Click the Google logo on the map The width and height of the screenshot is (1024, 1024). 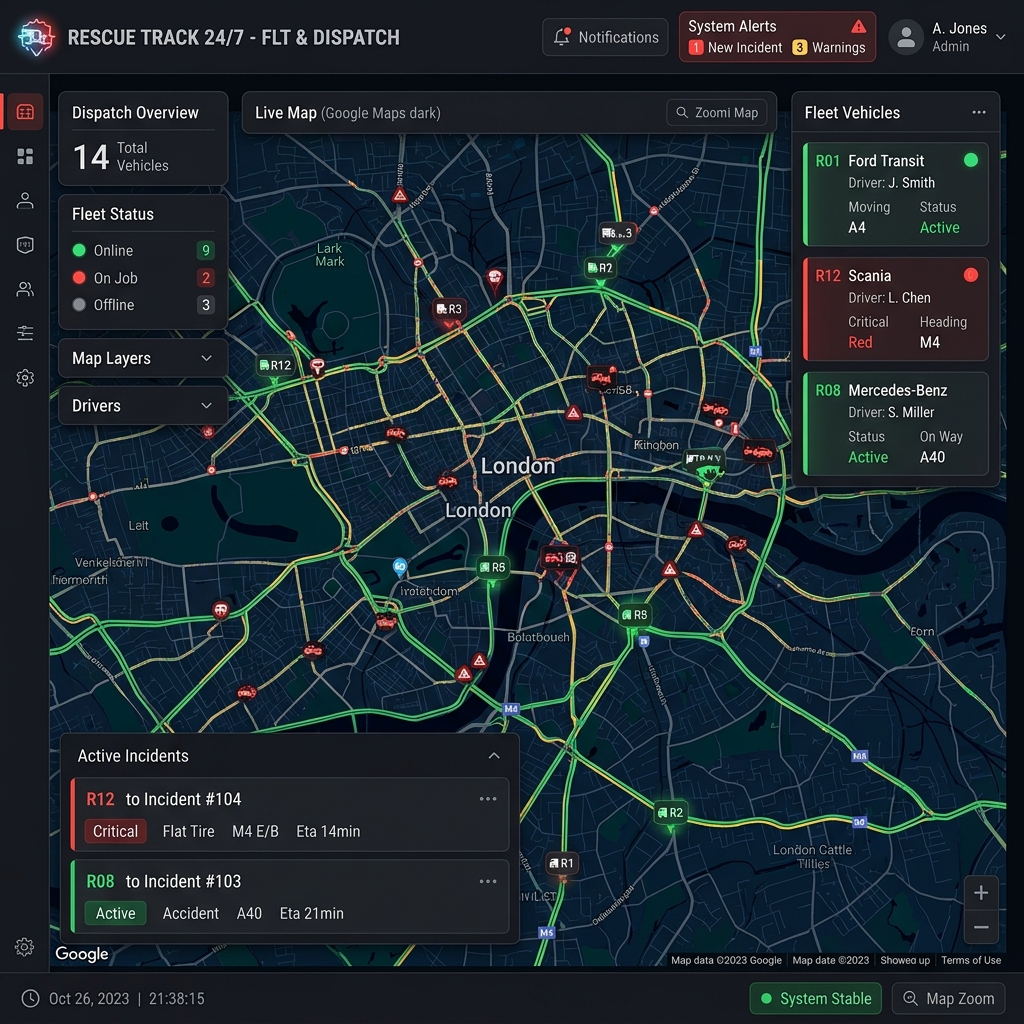(x=82, y=954)
